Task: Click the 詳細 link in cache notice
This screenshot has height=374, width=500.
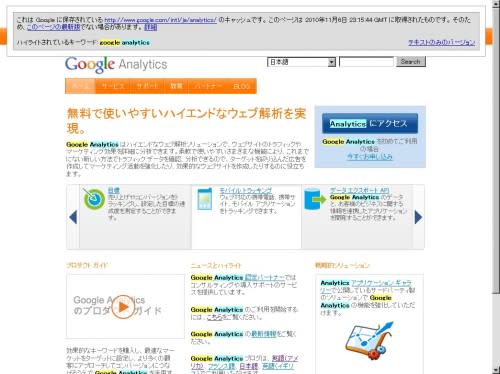Action: point(151,27)
